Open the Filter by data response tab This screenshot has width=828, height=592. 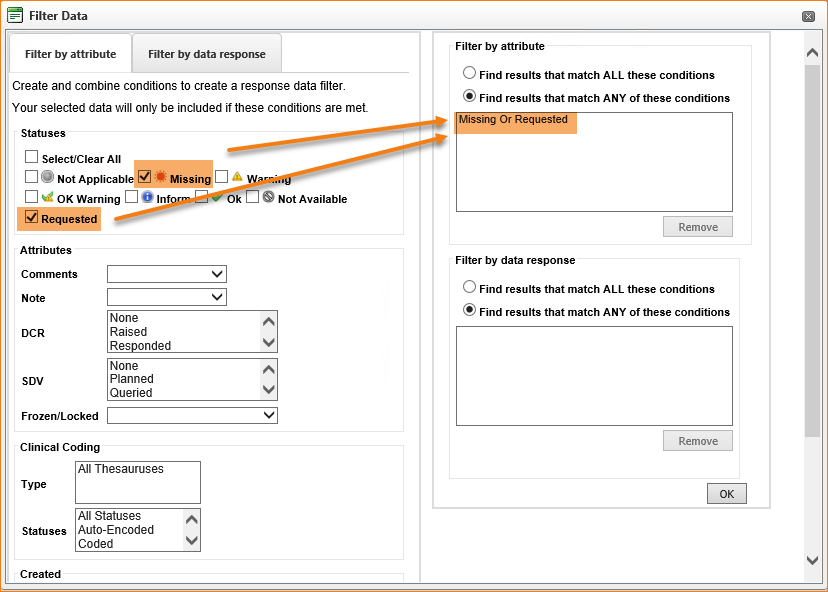206,54
